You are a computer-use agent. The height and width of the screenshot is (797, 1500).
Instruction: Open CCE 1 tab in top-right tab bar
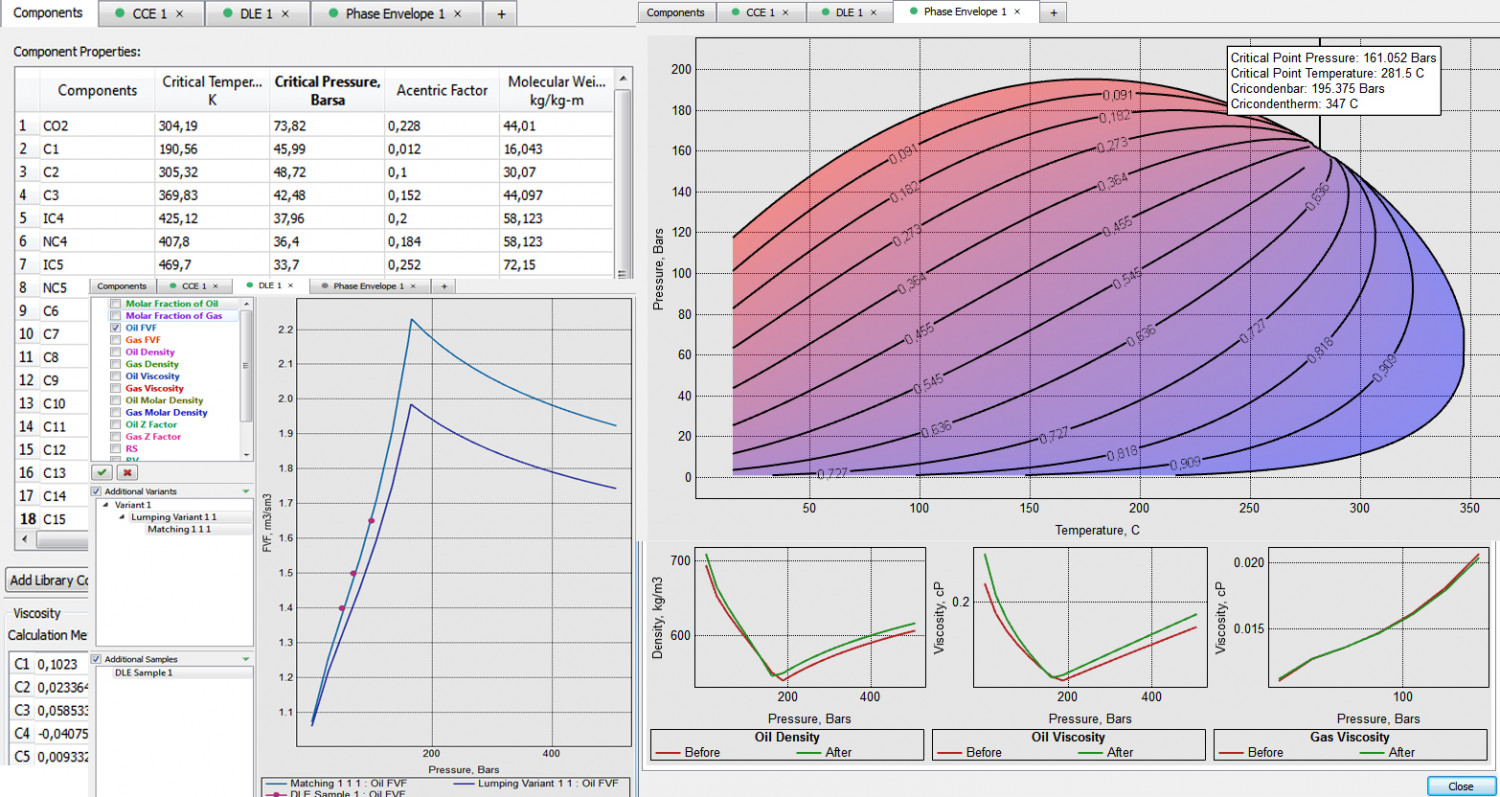(x=760, y=12)
